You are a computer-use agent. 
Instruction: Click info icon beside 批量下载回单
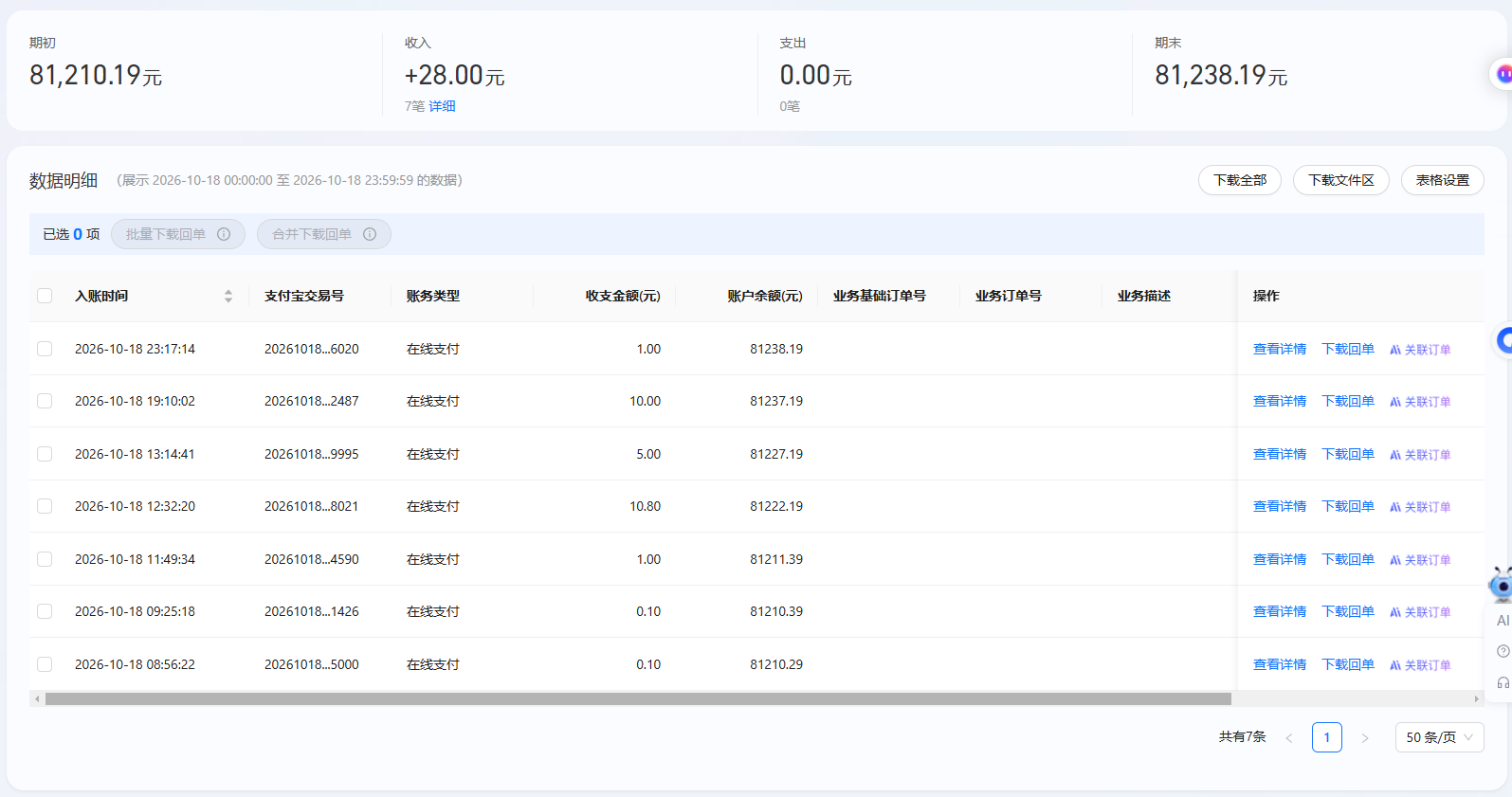point(224,234)
